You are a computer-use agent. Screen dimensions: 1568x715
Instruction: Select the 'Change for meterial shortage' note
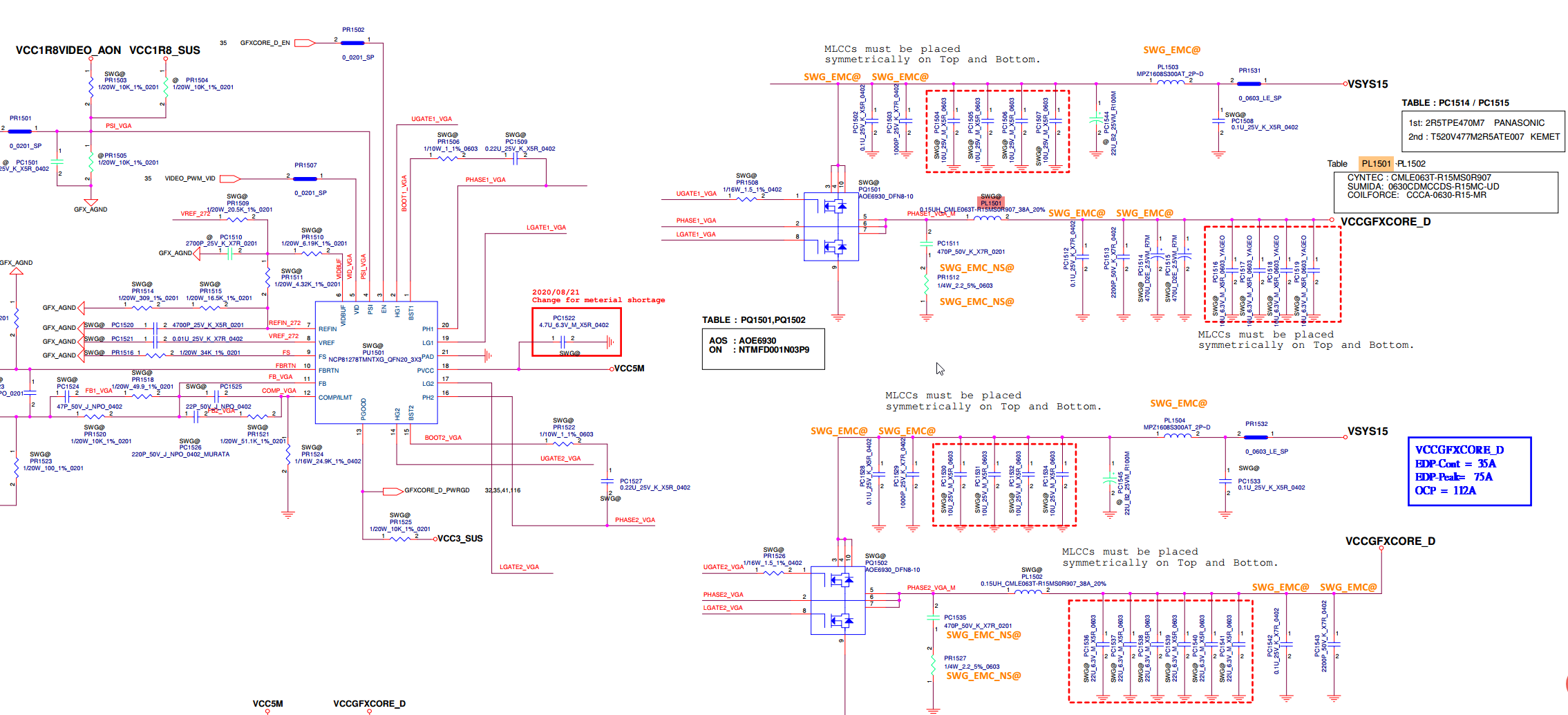[x=598, y=300]
